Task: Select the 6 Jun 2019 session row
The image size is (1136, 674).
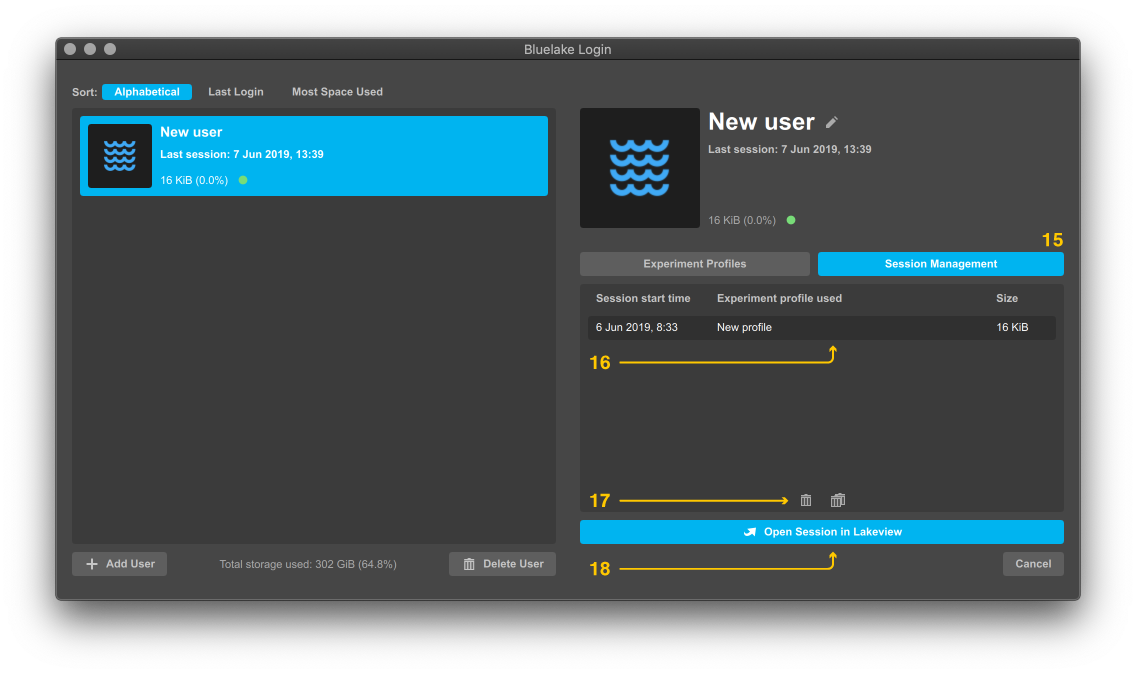Action: (820, 328)
